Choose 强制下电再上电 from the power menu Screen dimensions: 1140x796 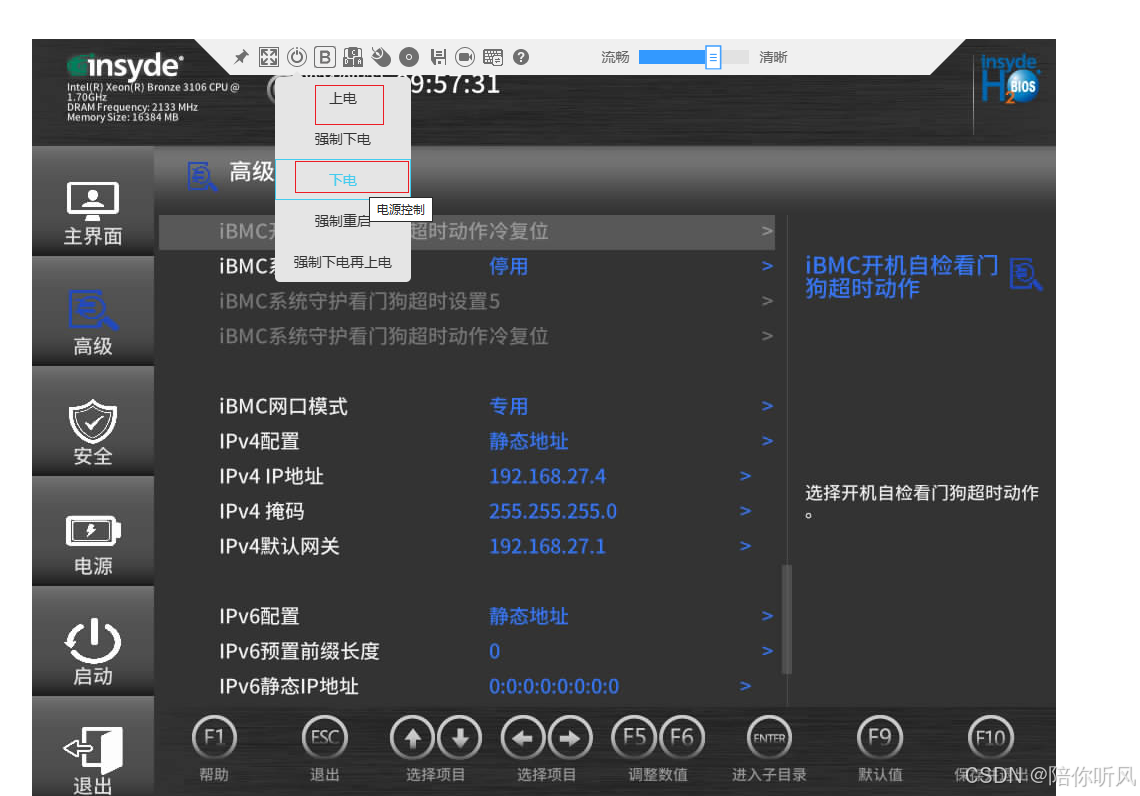coord(343,262)
